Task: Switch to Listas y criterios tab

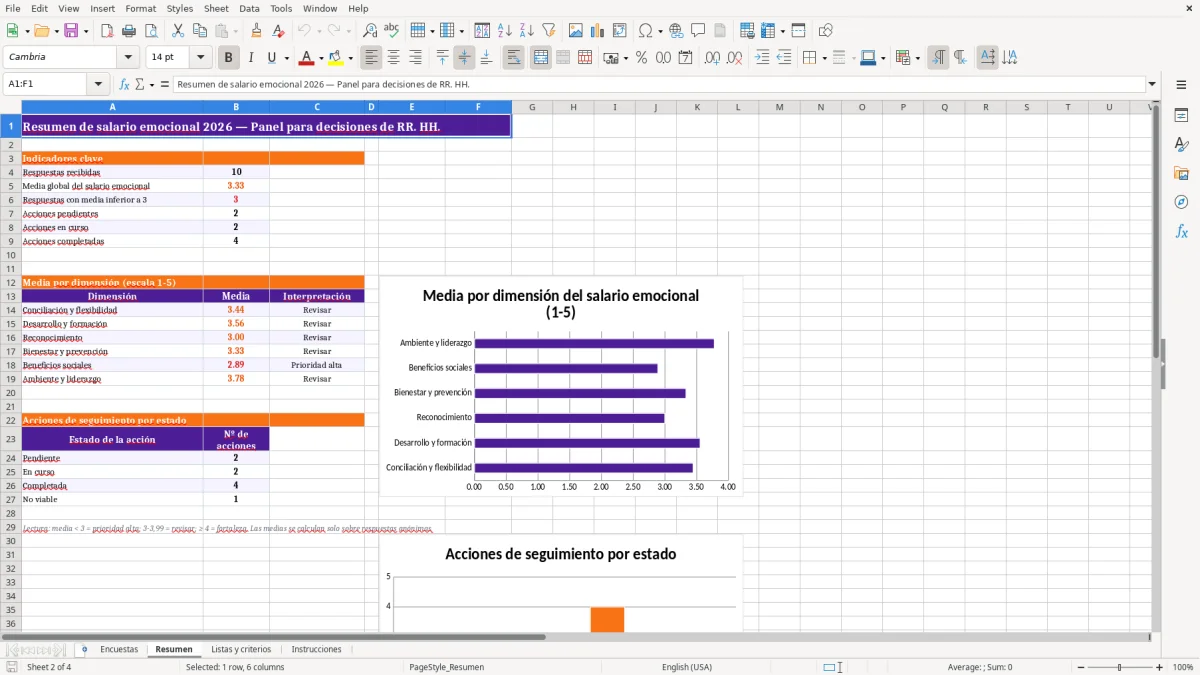Action: pos(241,649)
